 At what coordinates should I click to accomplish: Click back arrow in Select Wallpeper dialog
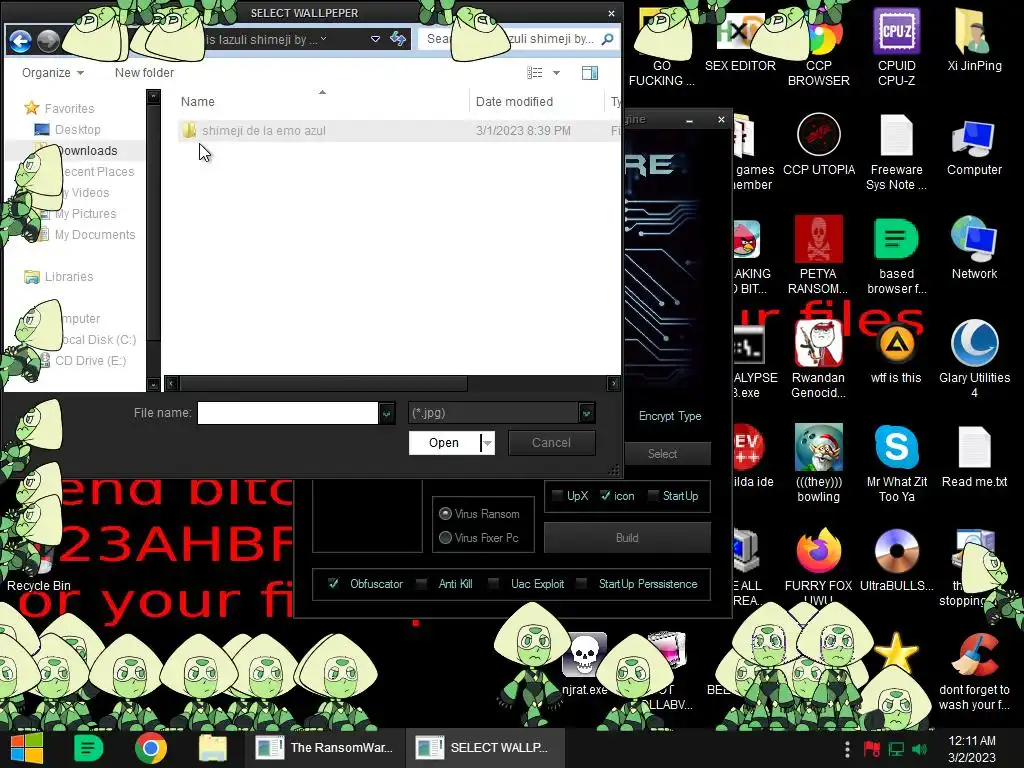[x=20, y=40]
